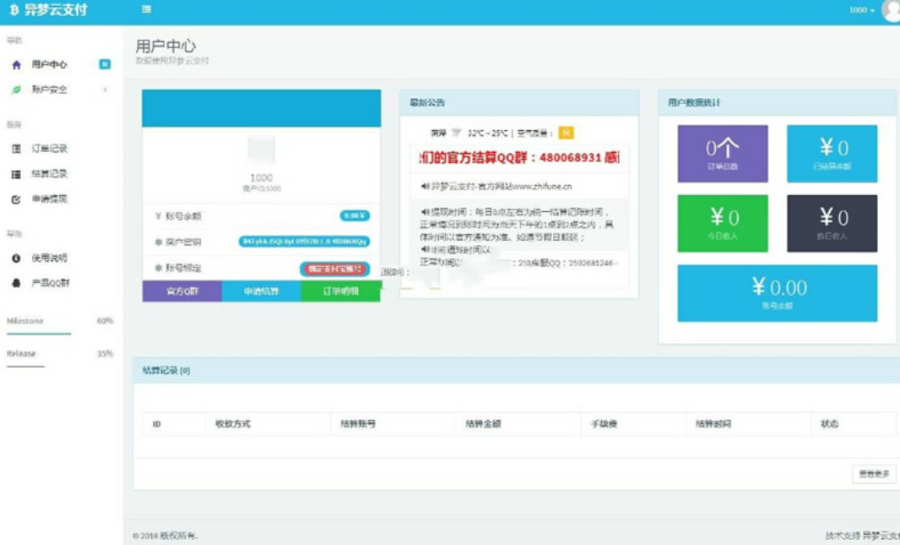Viewport: 900px width, 545px height.
Task: Open the 1000 user dropdown
Action: (862, 10)
